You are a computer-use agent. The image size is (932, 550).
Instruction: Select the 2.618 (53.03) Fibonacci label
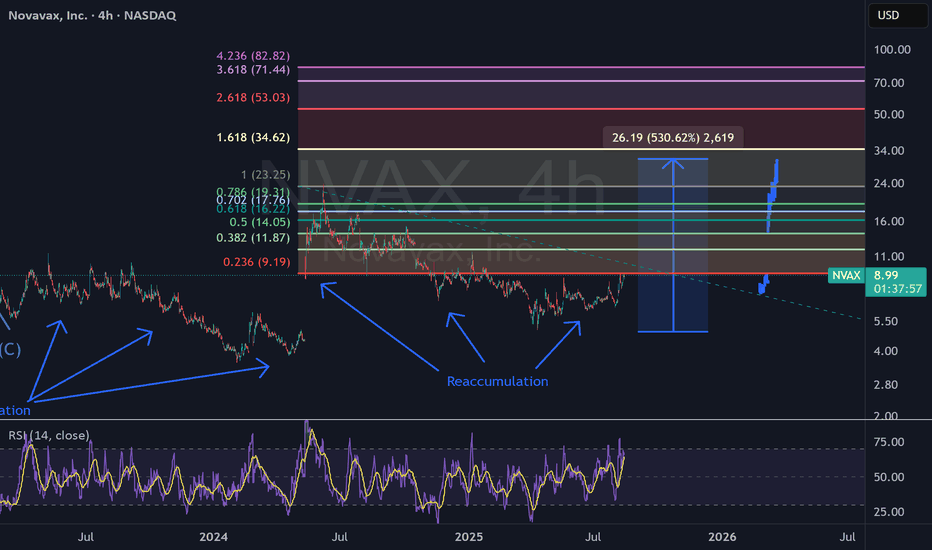[253, 98]
